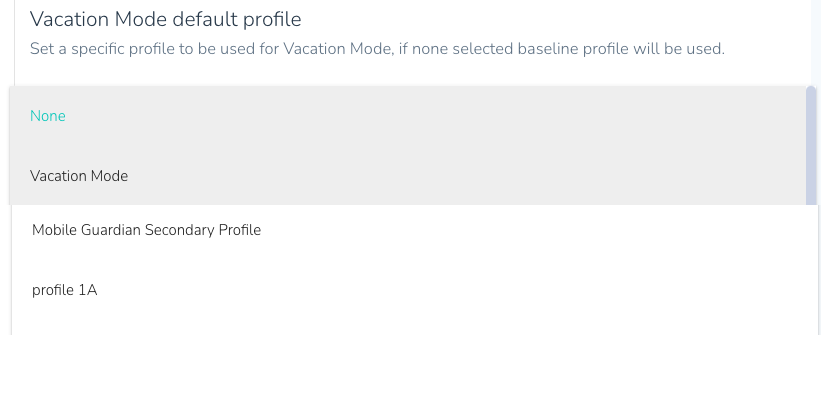
Task: Click the profile 1A row
Action: (400, 290)
